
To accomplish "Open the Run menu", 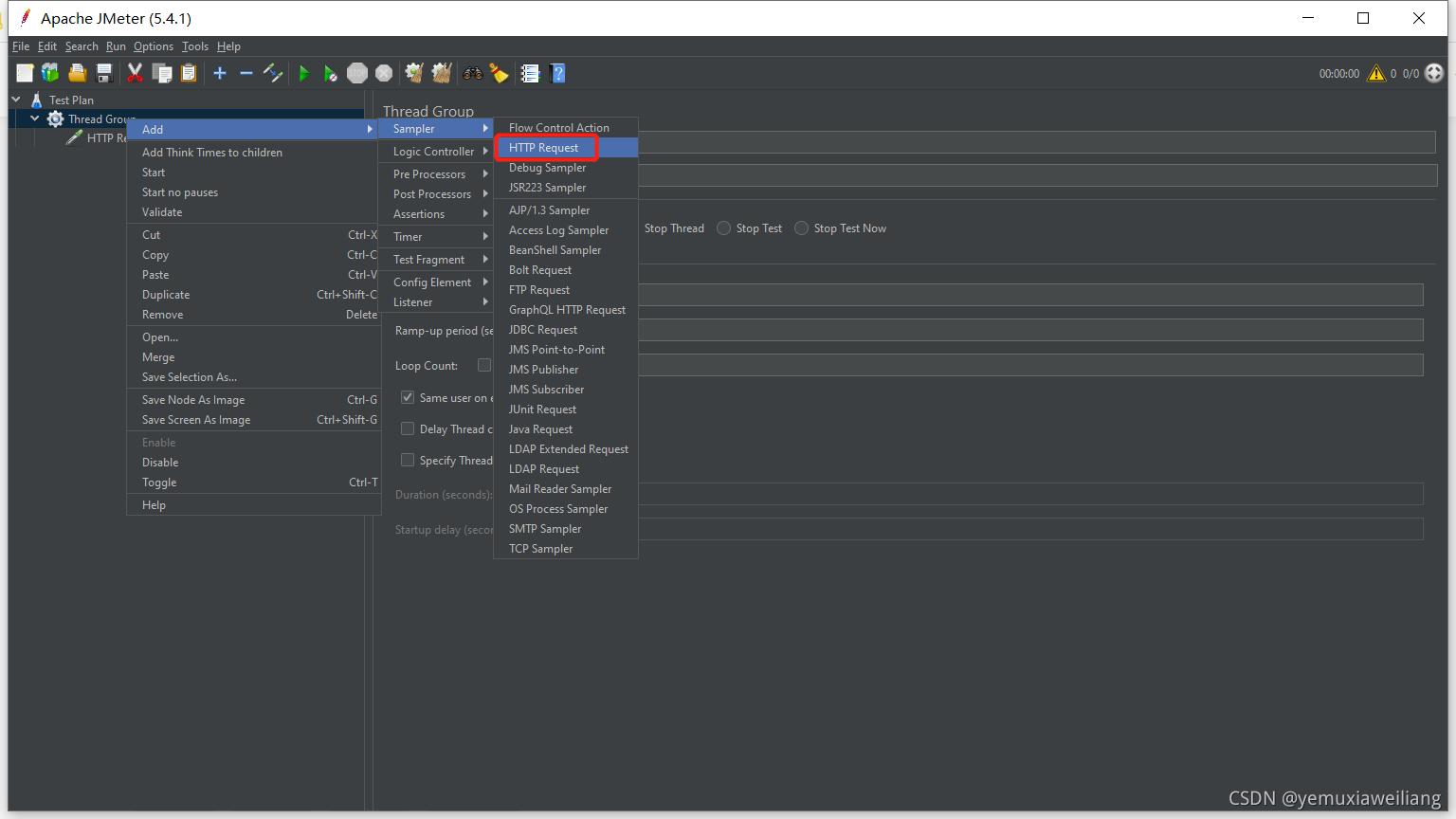I will [x=116, y=45].
